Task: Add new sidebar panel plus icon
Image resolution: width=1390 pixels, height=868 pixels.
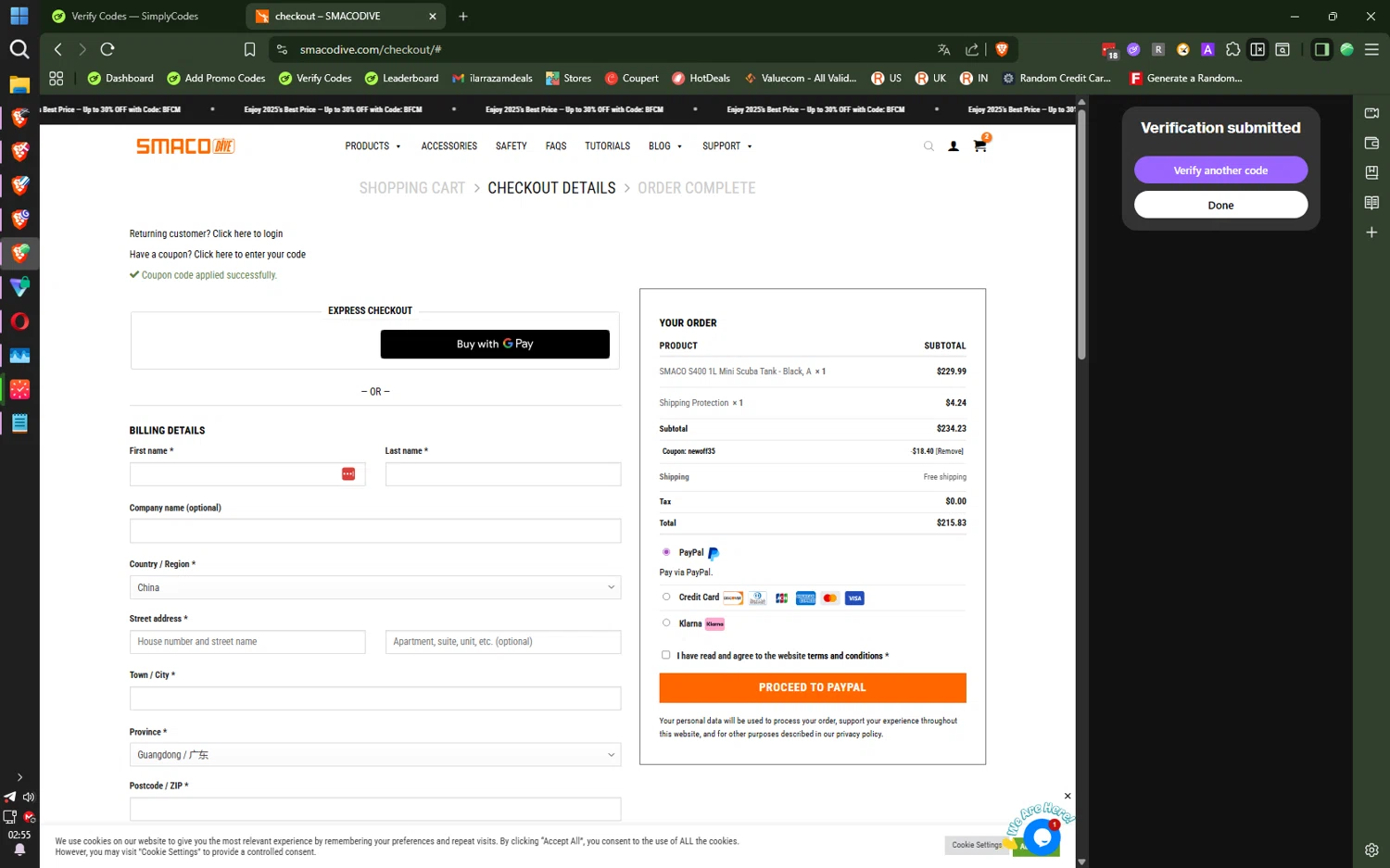Action: point(1371,233)
